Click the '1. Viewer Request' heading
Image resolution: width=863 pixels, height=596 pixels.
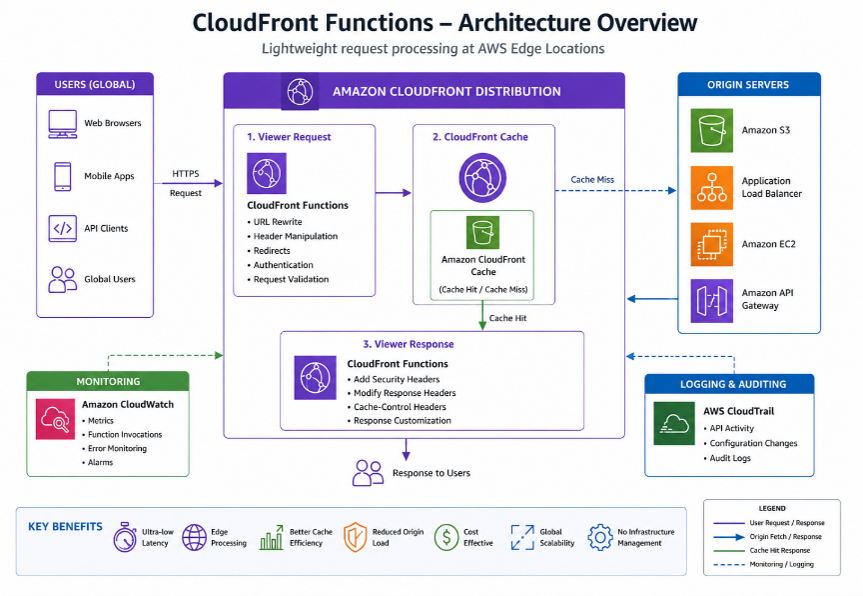289,137
